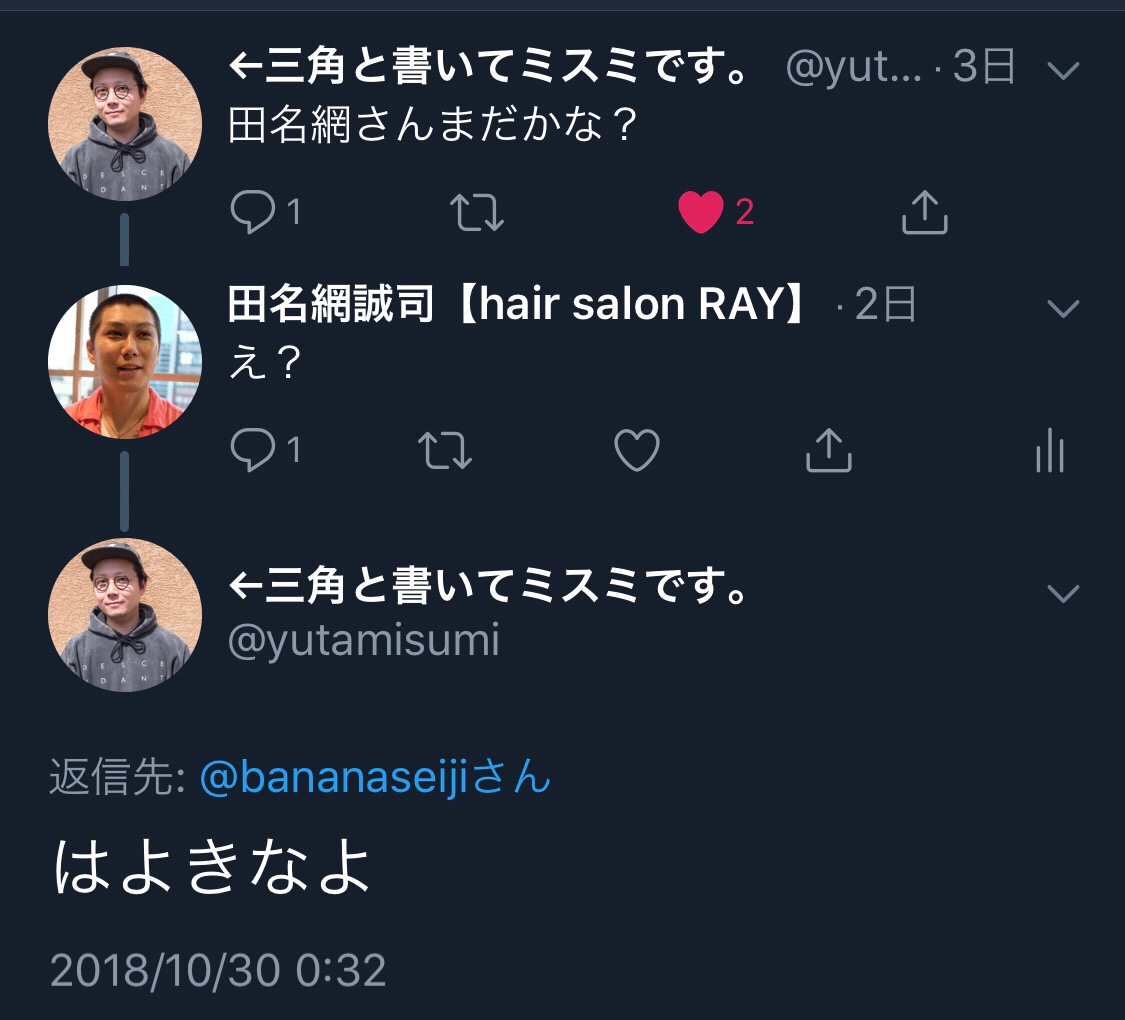Retweet the 田名網さんまだかな？ tweet

(x=477, y=213)
